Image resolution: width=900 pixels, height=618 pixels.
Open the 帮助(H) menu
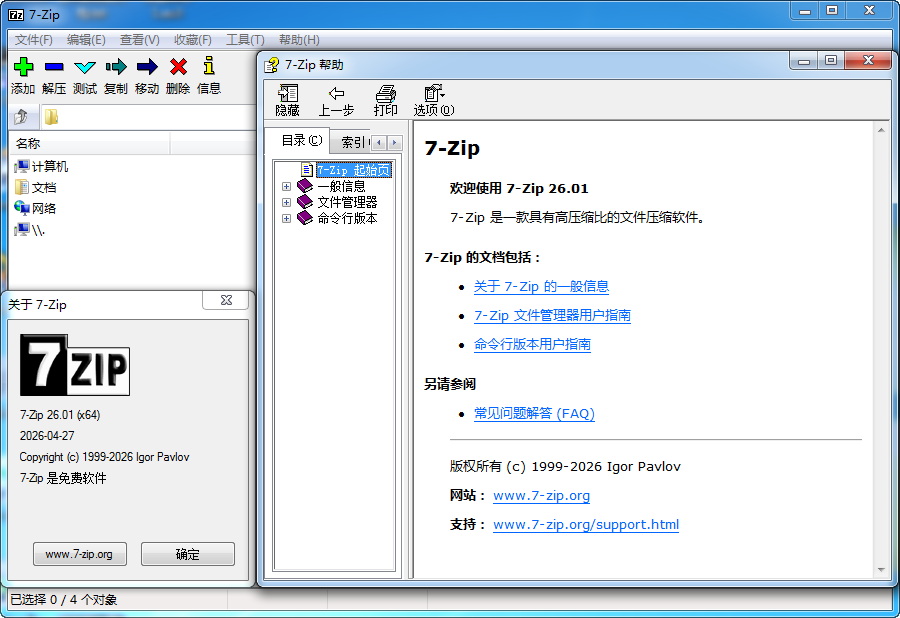(x=299, y=40)
